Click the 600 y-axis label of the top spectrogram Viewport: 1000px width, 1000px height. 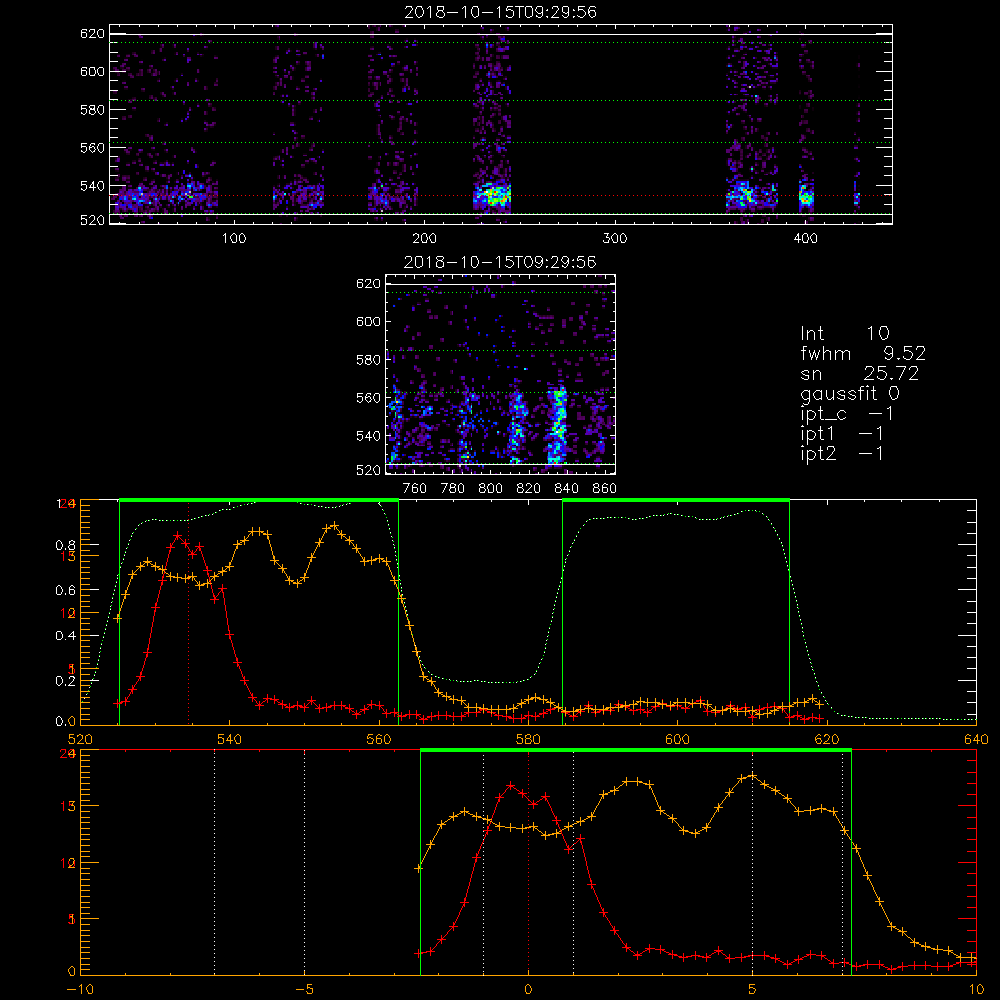[92, 71]
